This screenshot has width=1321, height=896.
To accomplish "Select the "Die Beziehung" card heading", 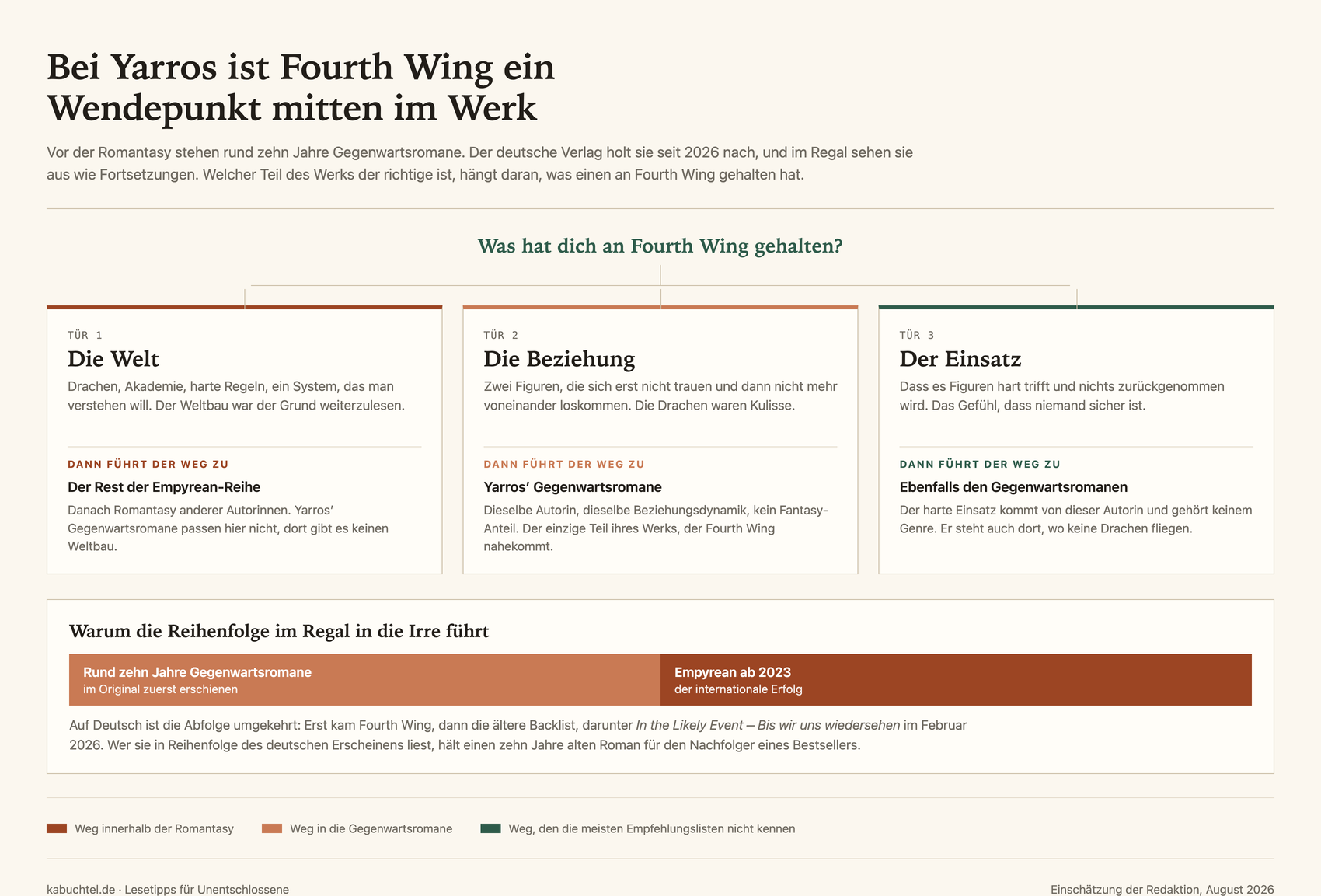I will [x=559, y=359].
